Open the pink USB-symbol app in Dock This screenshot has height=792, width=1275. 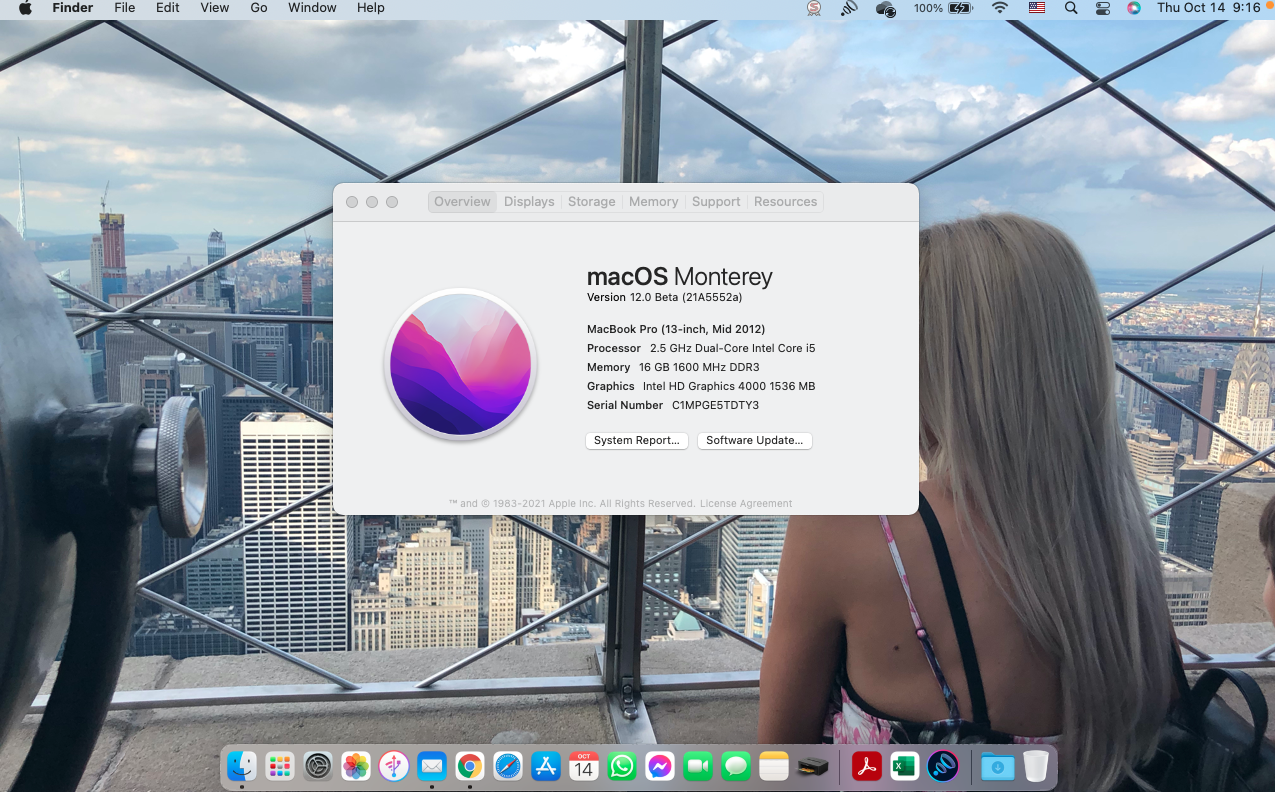tap(394, 767)
